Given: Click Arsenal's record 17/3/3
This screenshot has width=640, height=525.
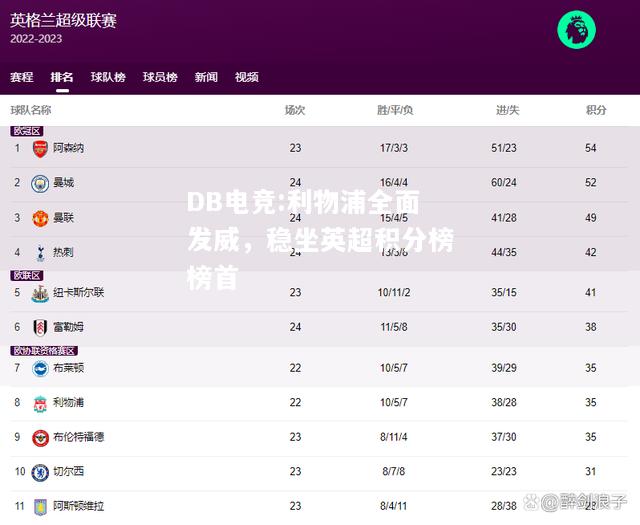Looking at the screenshot, I should 394,148.
